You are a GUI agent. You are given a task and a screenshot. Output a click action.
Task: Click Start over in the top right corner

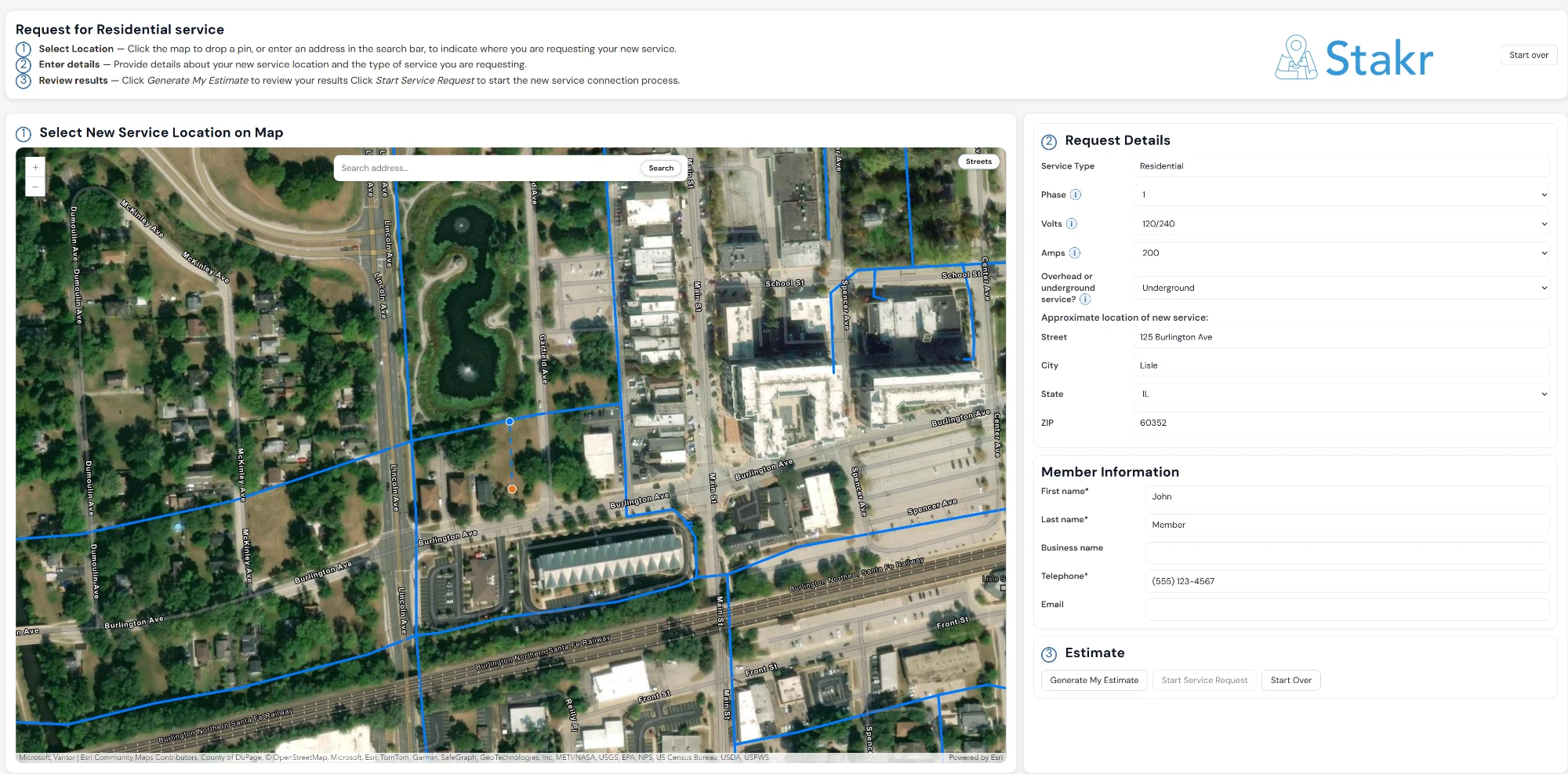[1528, 55]
